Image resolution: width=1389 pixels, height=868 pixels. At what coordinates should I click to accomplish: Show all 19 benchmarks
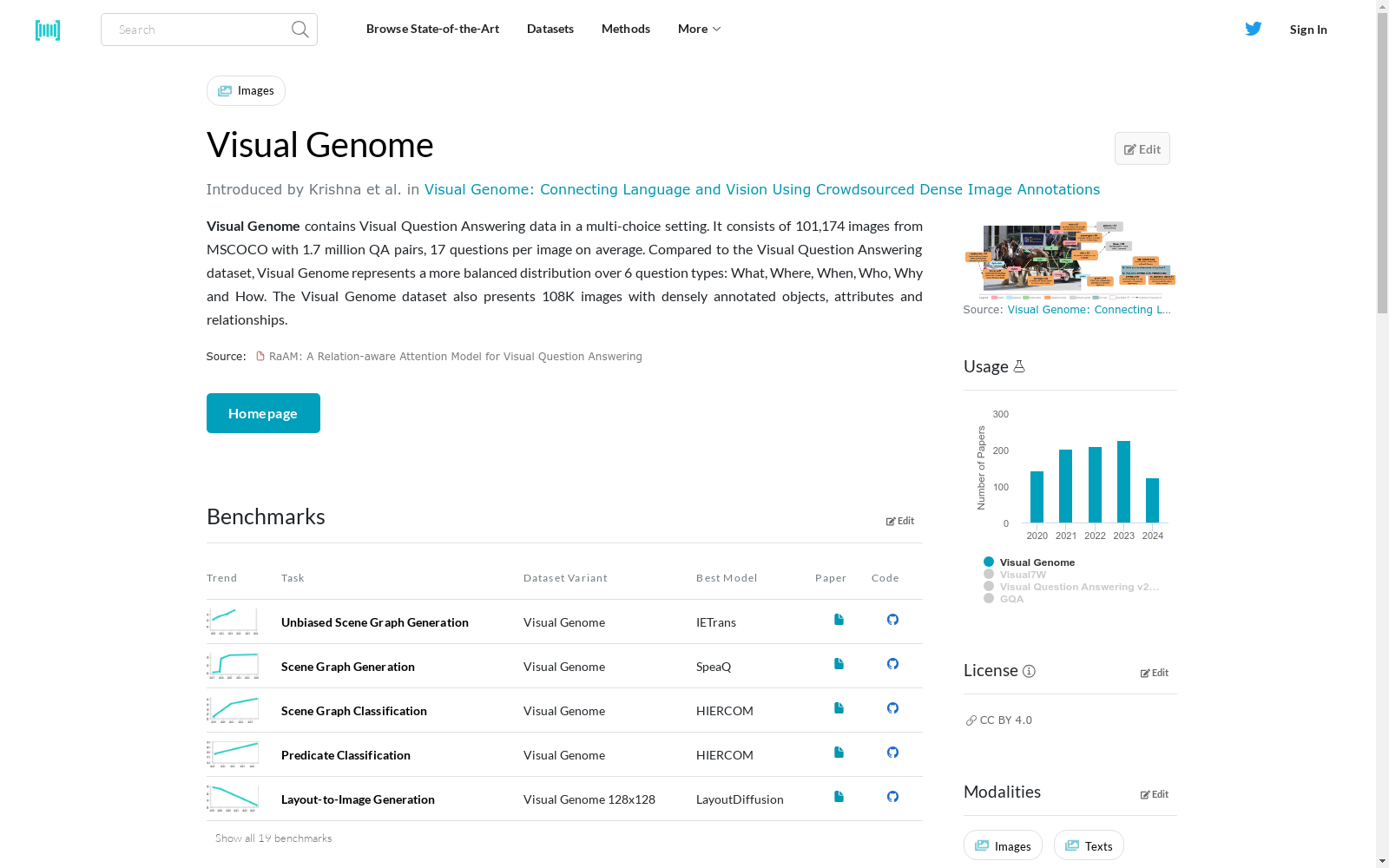pyautogui.click(x=273, y=838)
